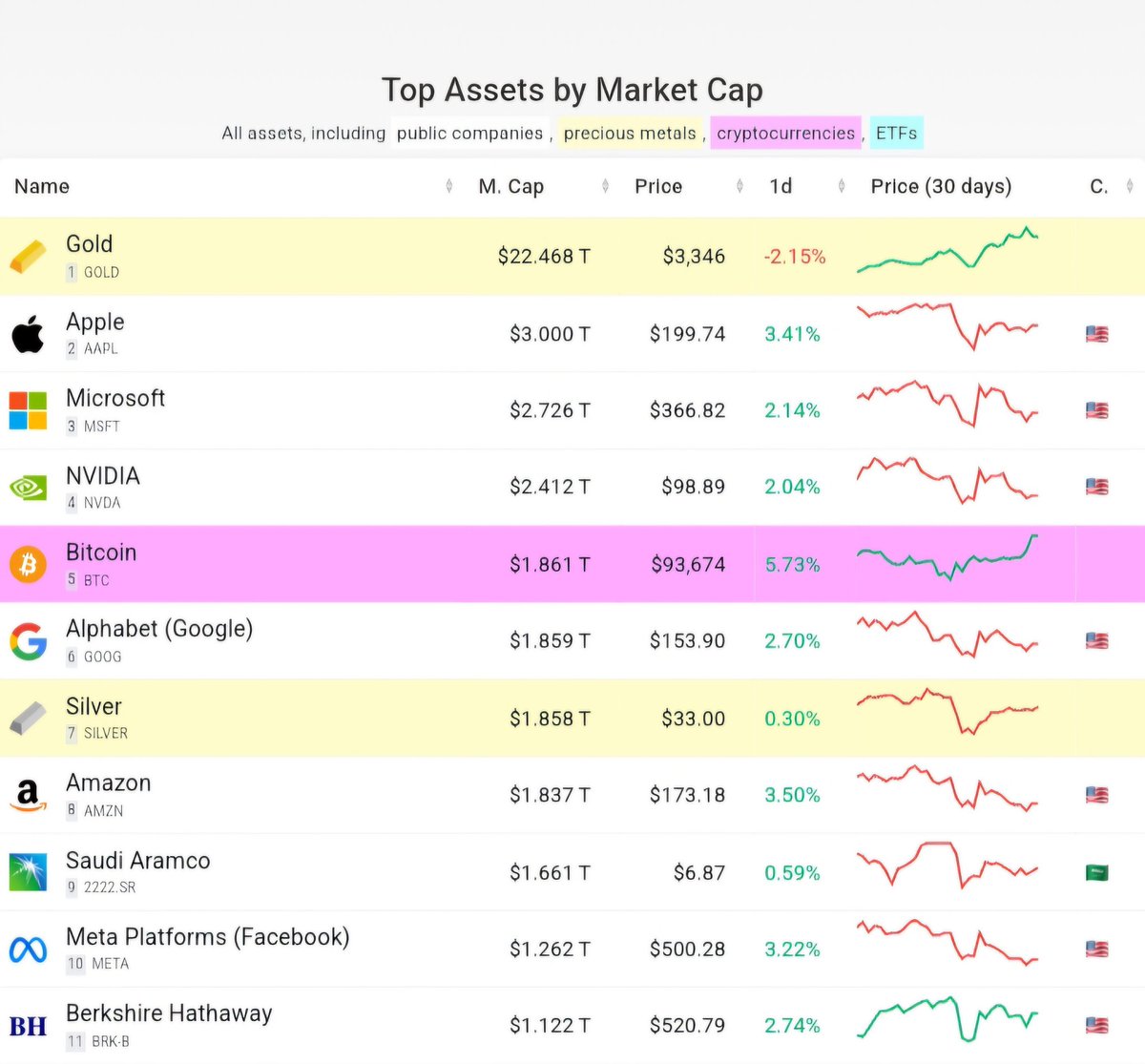Click the NVIDIA logo icon

click(x=28, y=488)
